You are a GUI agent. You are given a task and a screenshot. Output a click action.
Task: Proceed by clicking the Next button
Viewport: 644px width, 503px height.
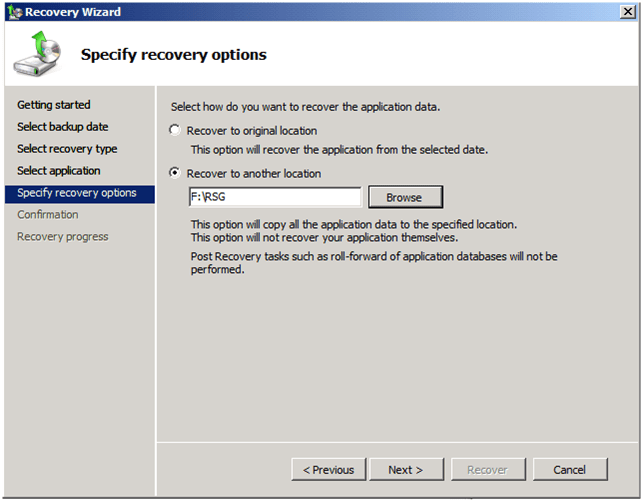click(x=405, y=470)
